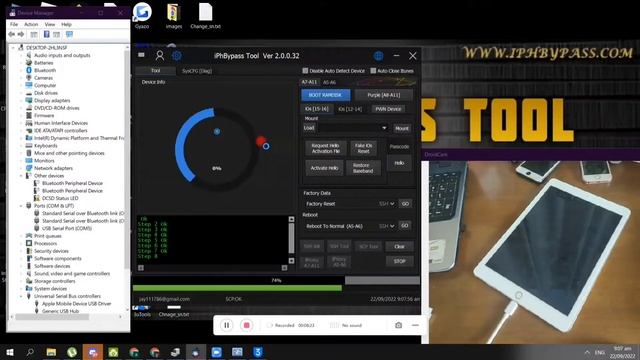Expand Display adapters node
640x360 pixels.
(x=21, y=100)
